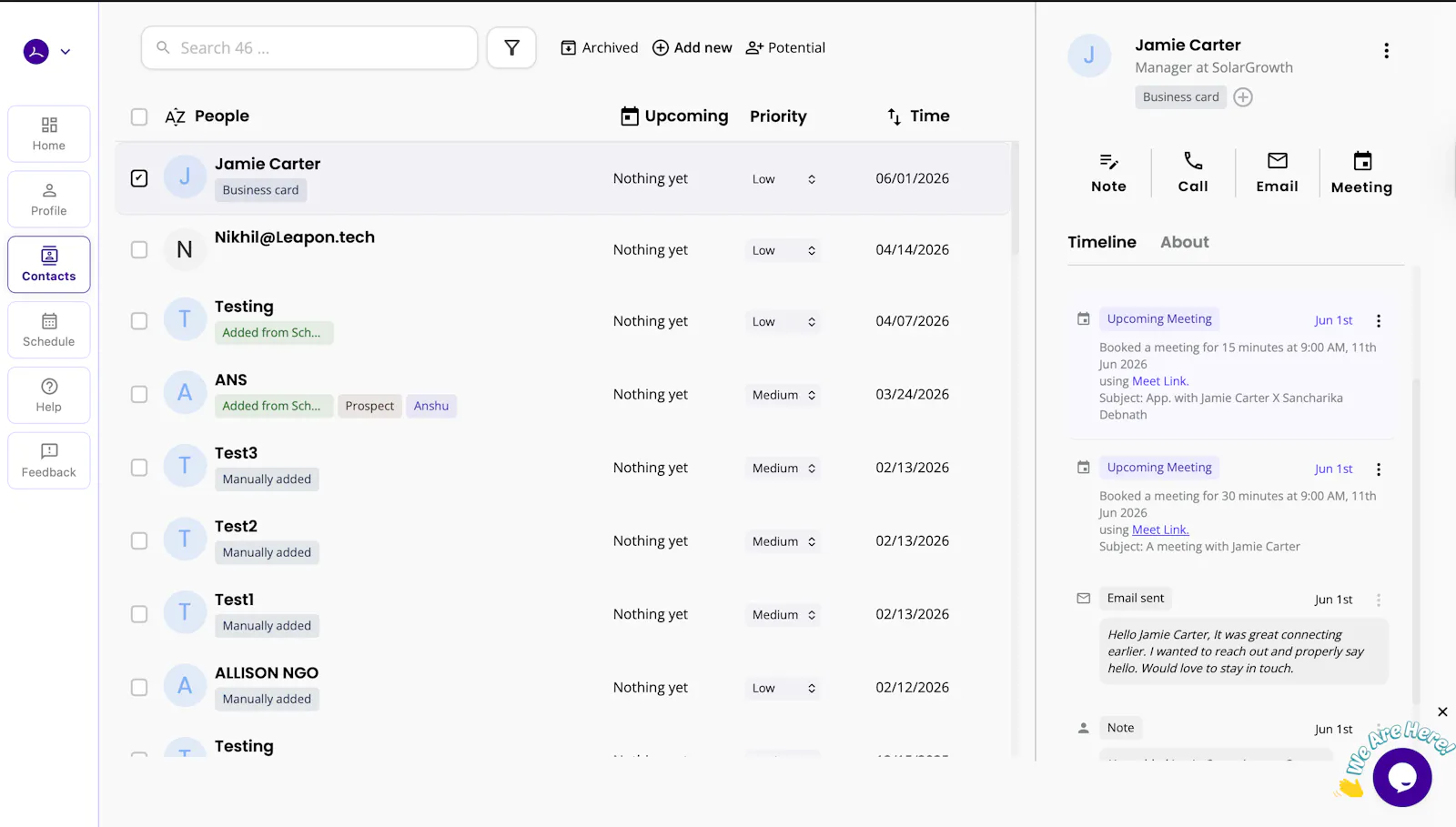The height and width of the screenshot is (827, 1456).
Task: Toggle the select-all contacts checkbox
Action: pos(139,116)
